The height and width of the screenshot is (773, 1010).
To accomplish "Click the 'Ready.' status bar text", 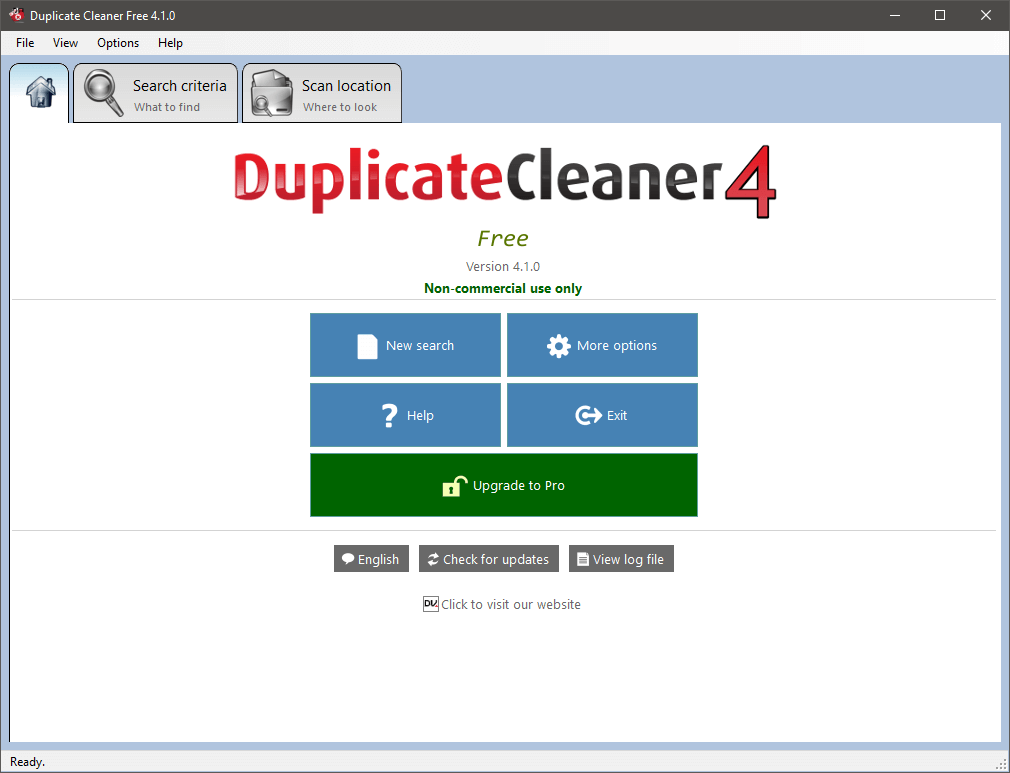I will pos(28,762).
